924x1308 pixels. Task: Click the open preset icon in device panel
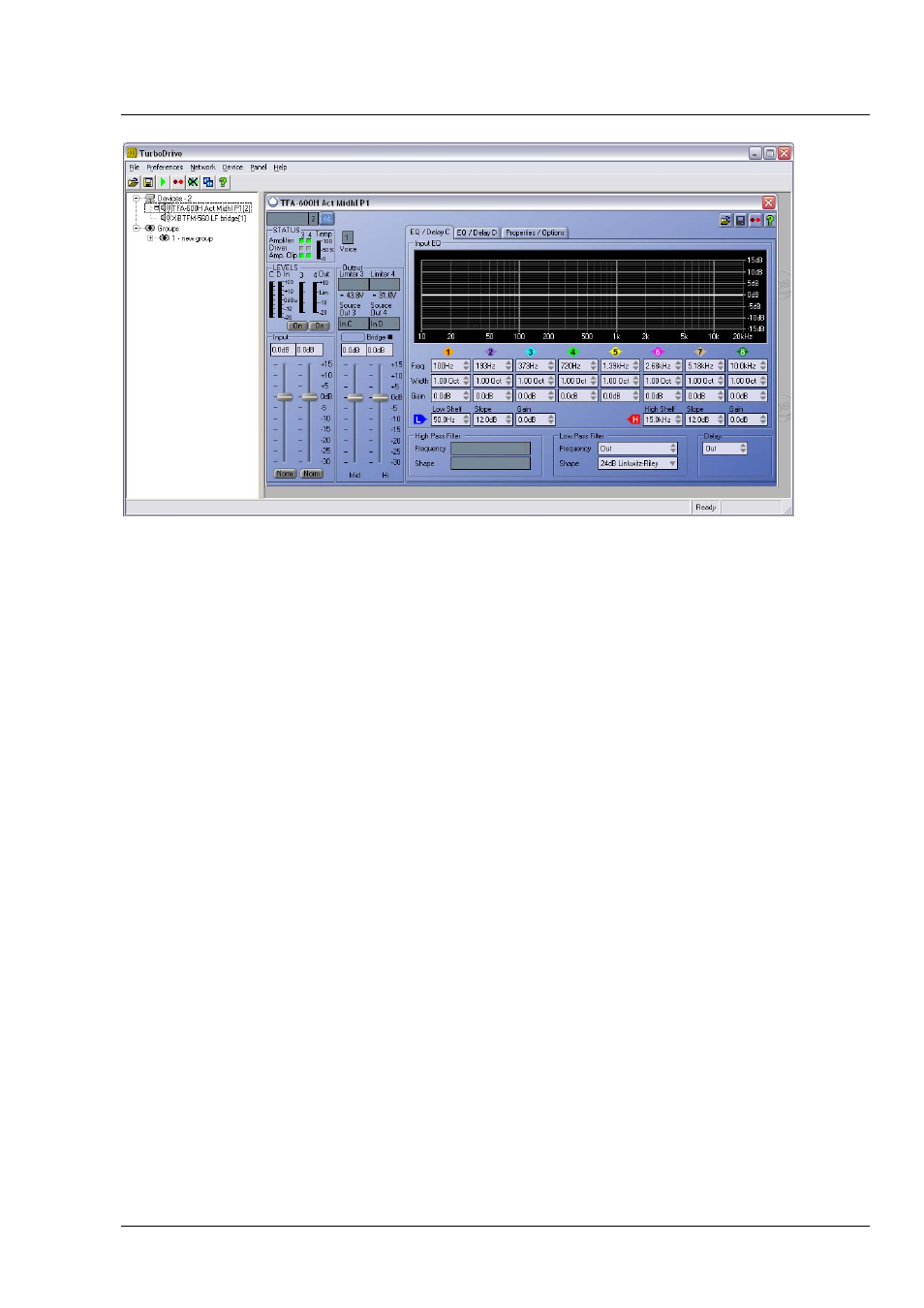pos(725,221)
